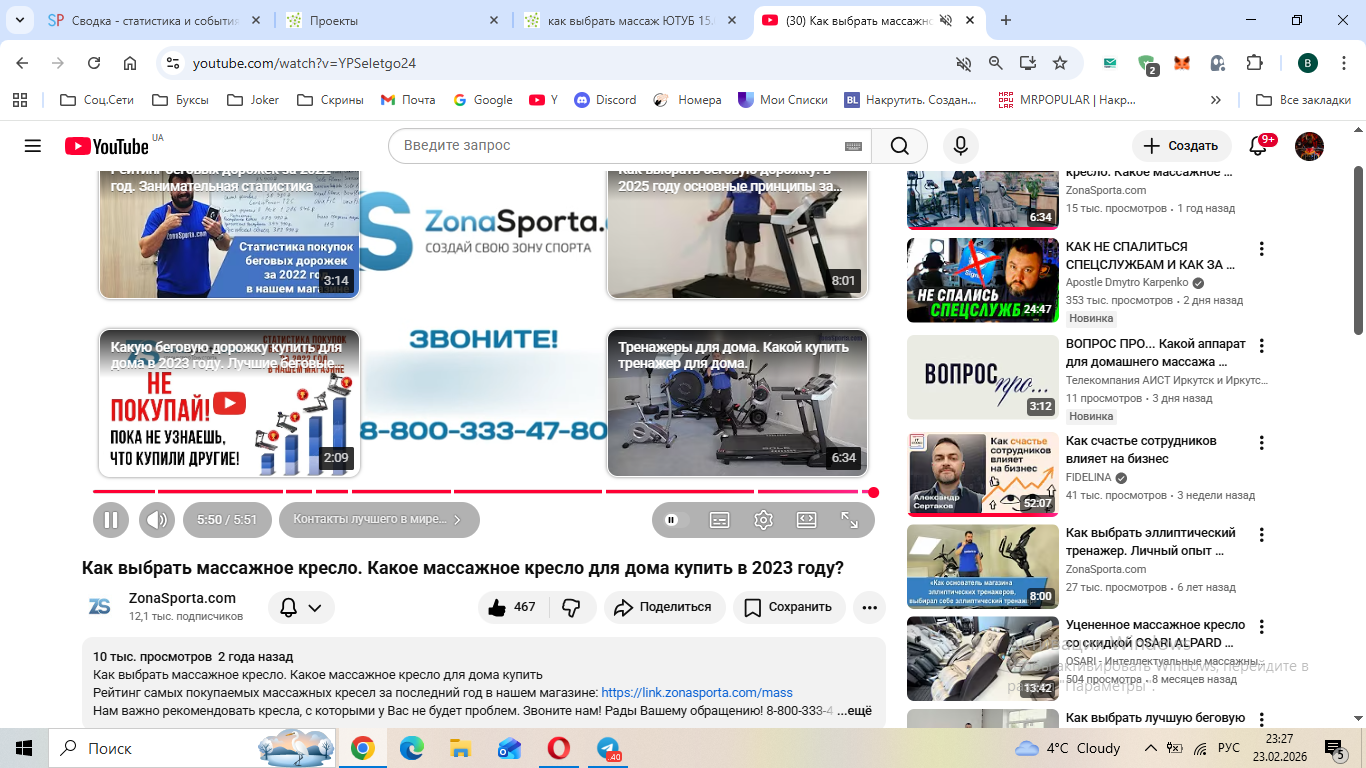Show hidden bookmarks with the chevron

click(1216, 100)
